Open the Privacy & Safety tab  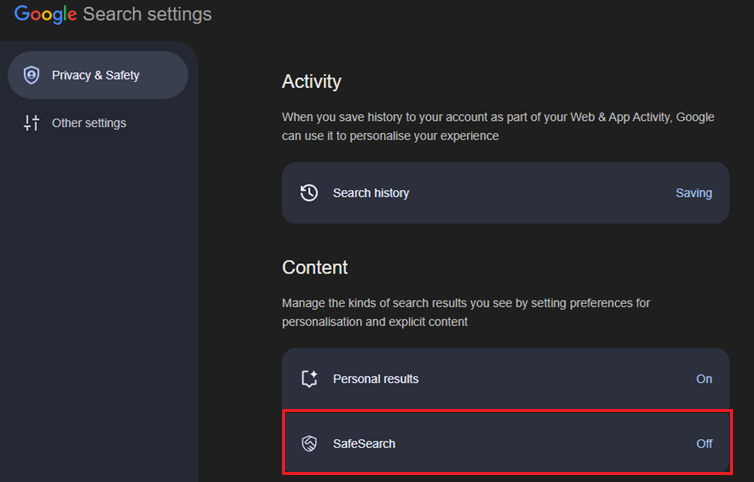pyautogui.click(x=98, y=75)
